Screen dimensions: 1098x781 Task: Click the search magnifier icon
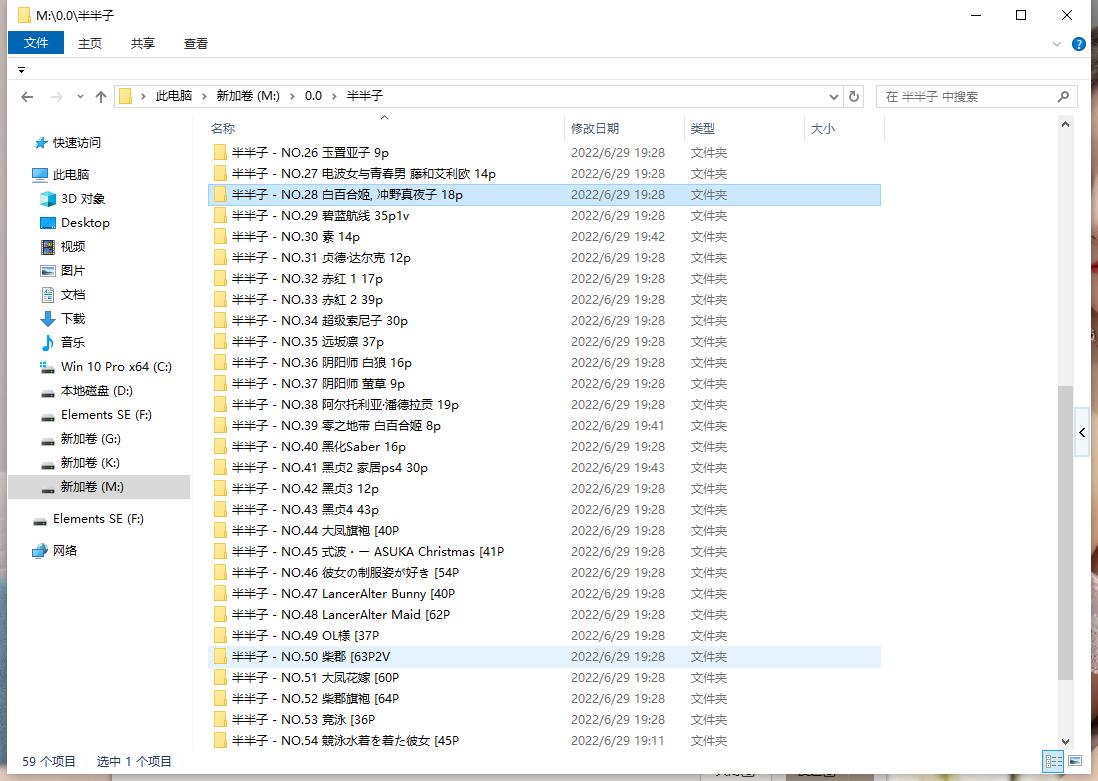[x=1063, y=97]
